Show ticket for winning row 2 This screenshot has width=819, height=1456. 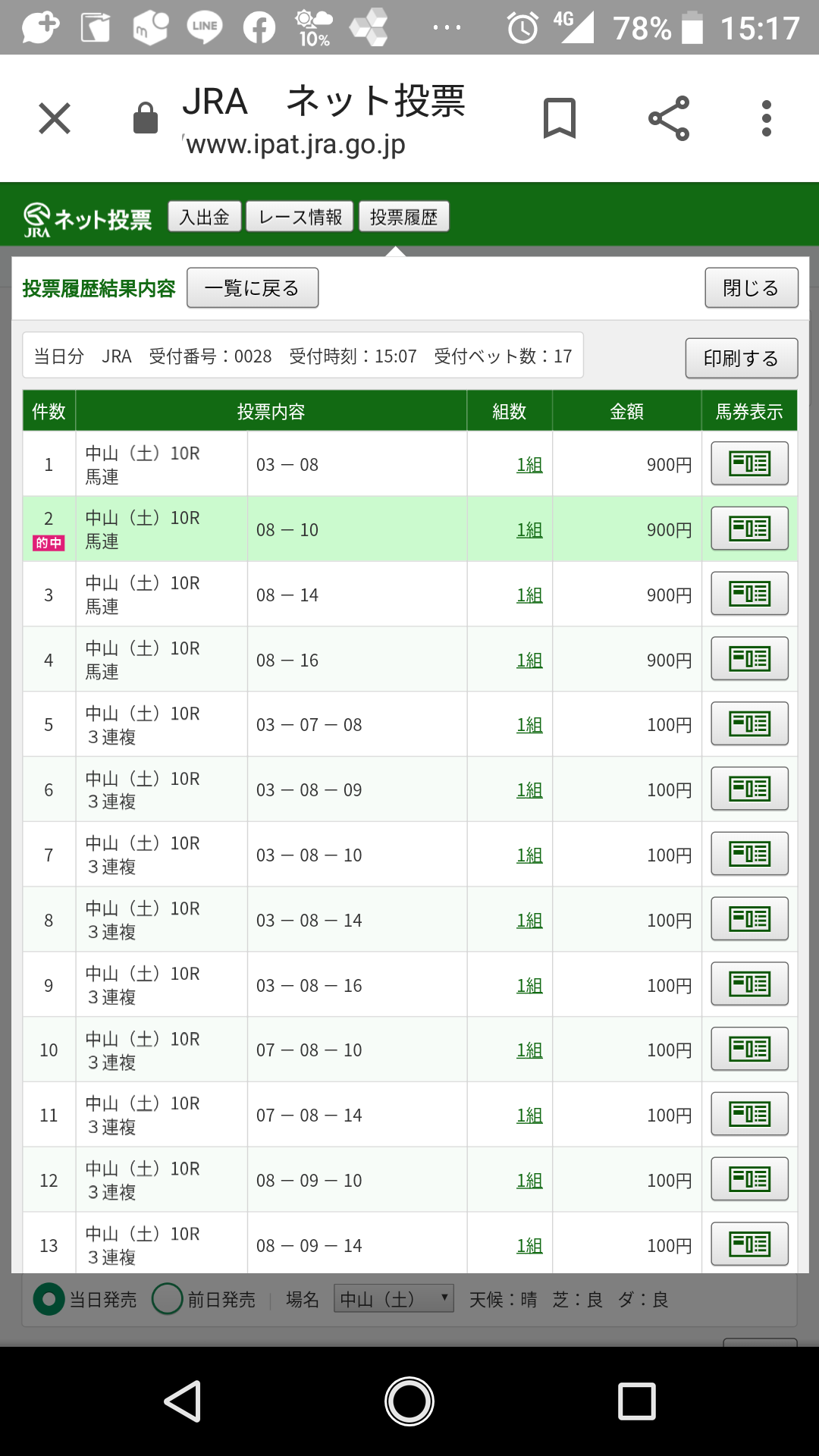[749, 529]
